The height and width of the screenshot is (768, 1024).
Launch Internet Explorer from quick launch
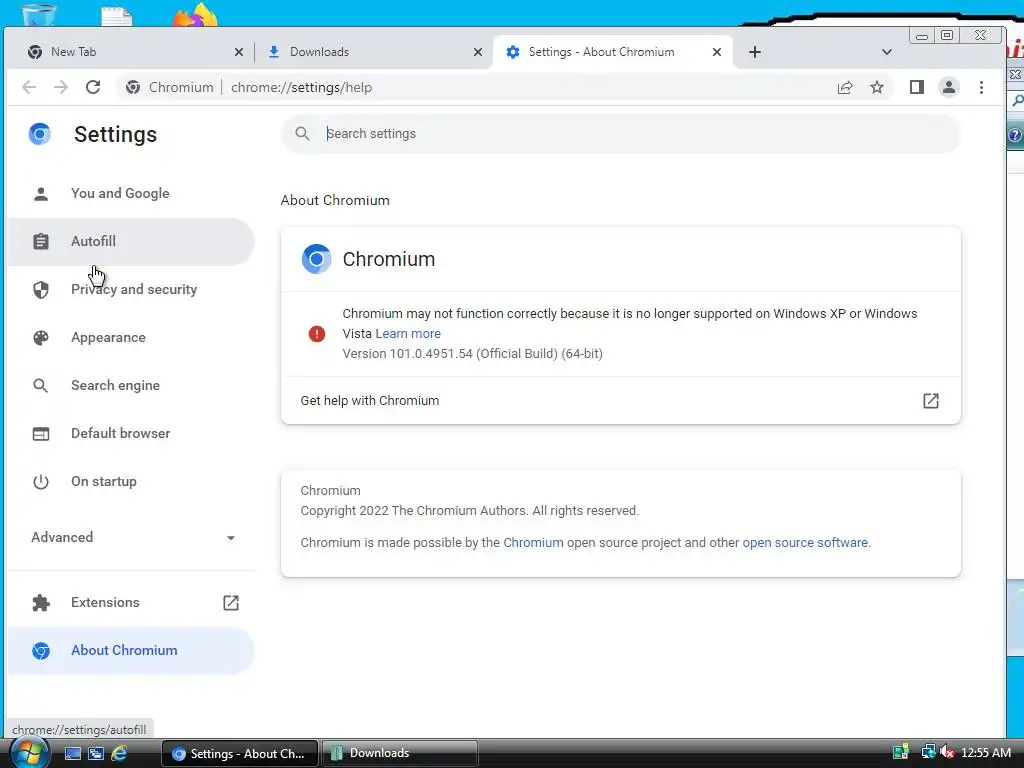pos(119,754)
